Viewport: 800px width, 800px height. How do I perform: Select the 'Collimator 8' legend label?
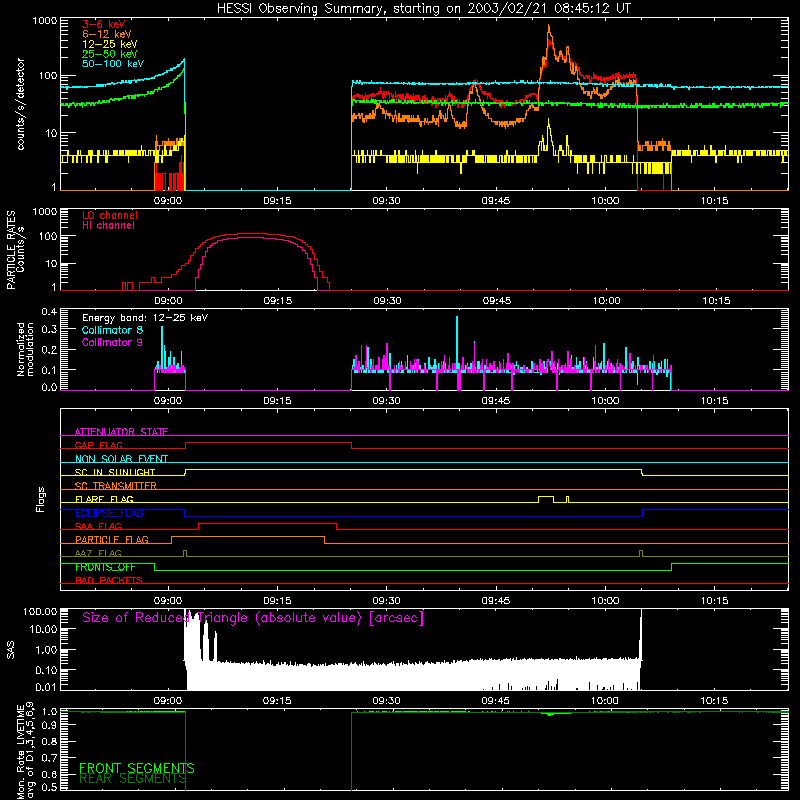coord(112,330)
